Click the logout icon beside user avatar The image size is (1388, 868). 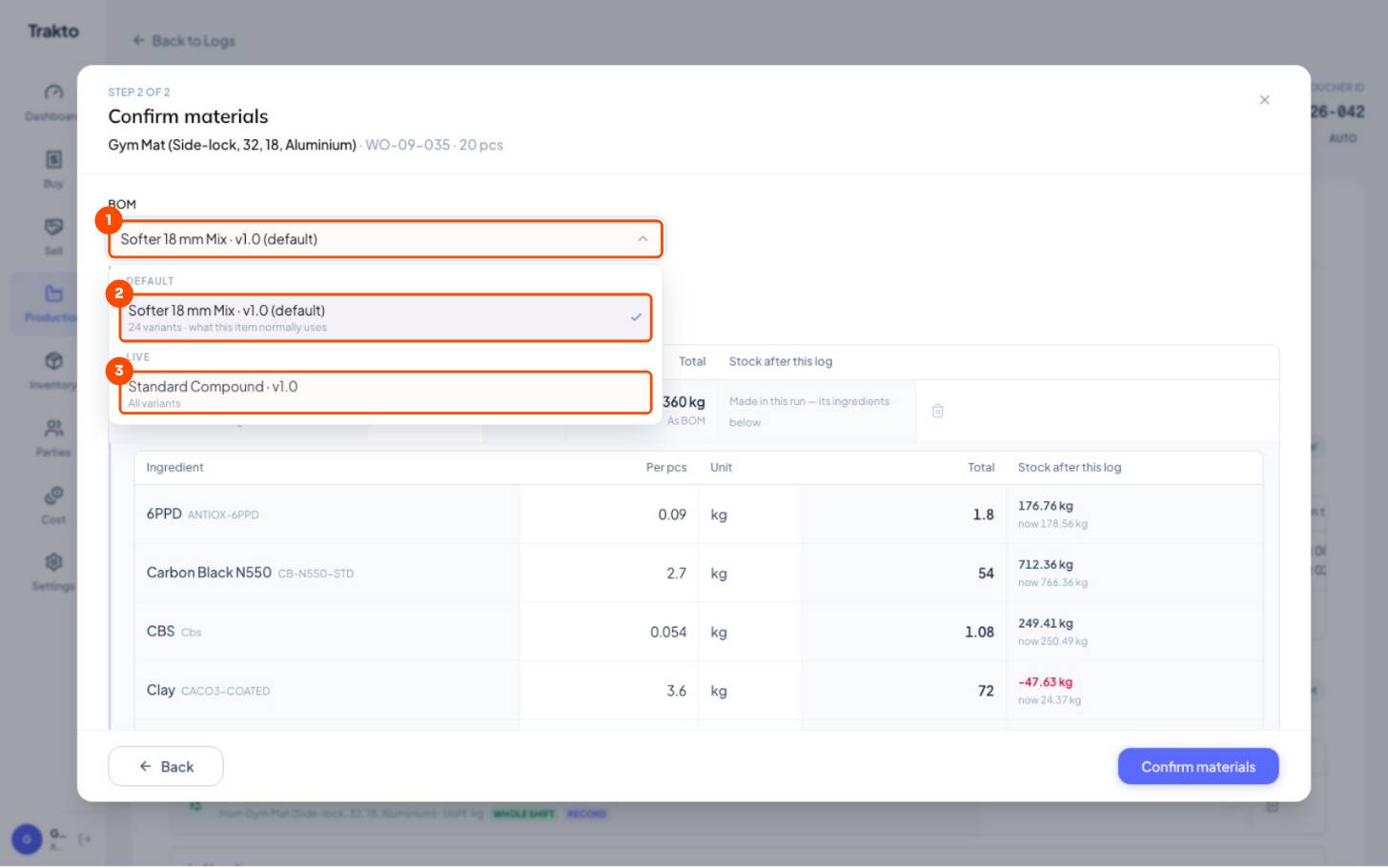pos(85,839)
